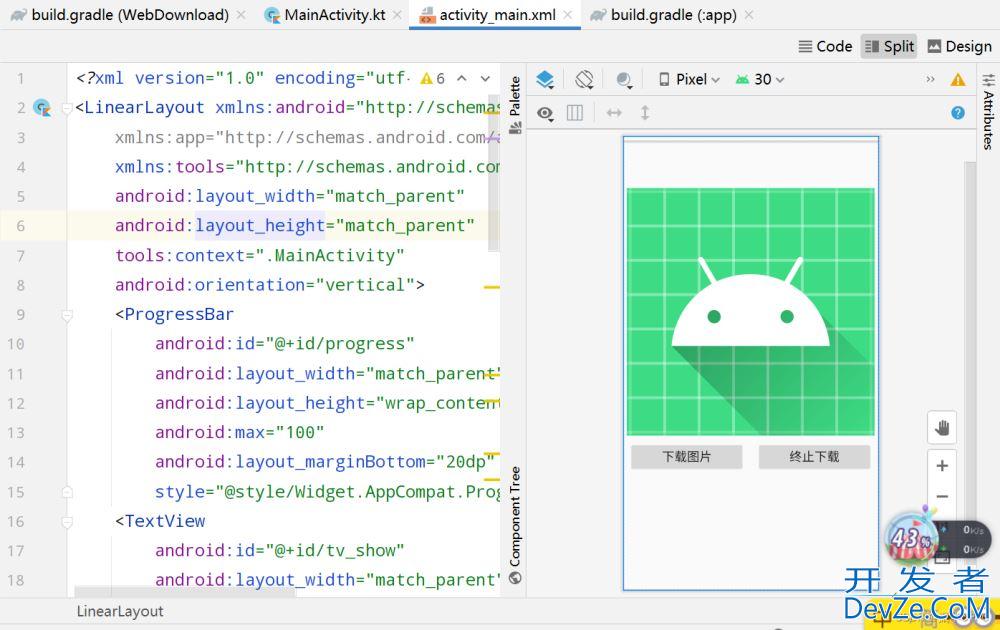Click the vertical expand arrows icon
Image resolution: width=1000 pixels, height=630 pixels.
pos(645,113)
